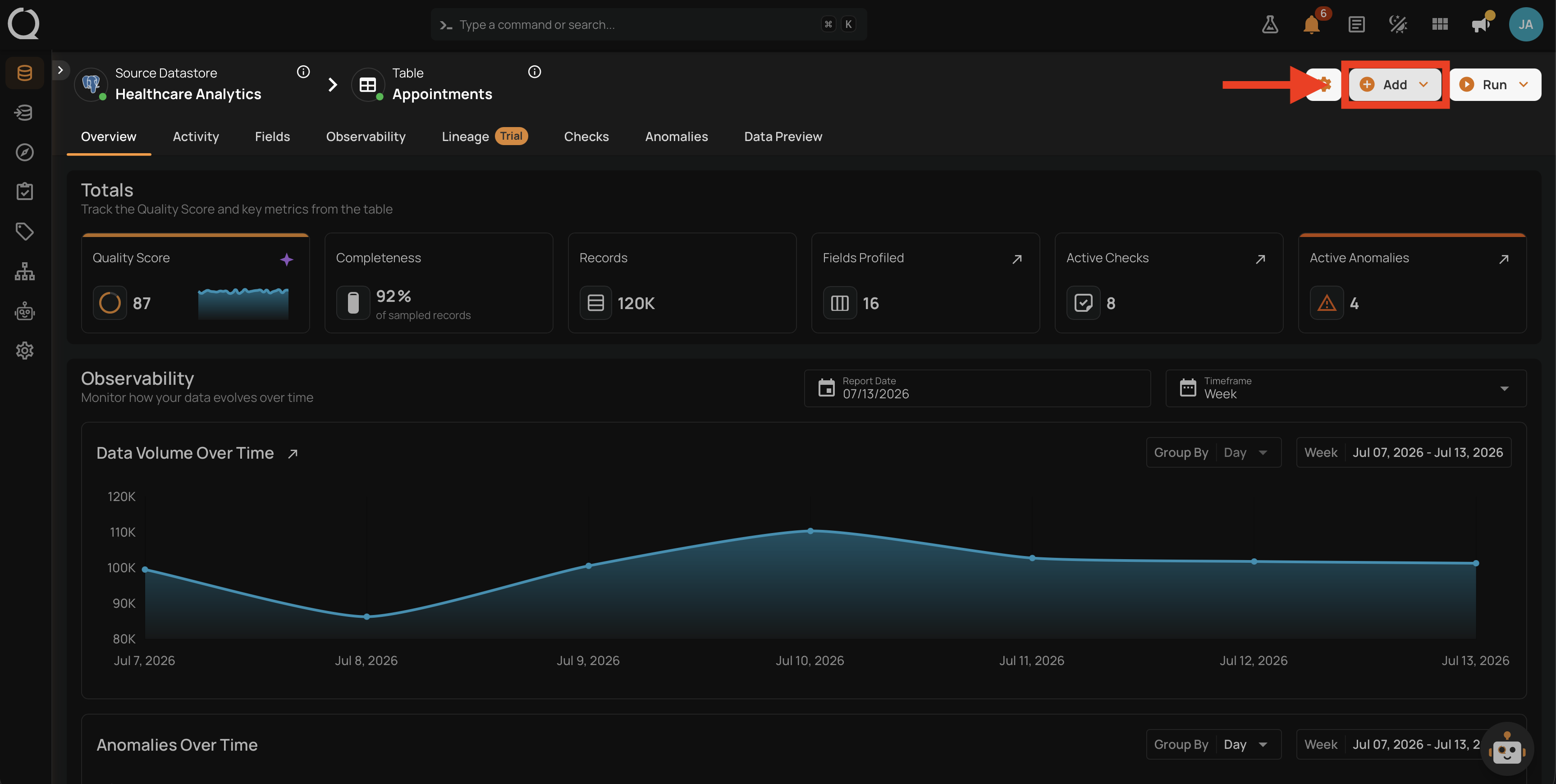This screenshot has width=1556, height=784.
Task: Click the Records 120K value
Action: pos(636,303)
